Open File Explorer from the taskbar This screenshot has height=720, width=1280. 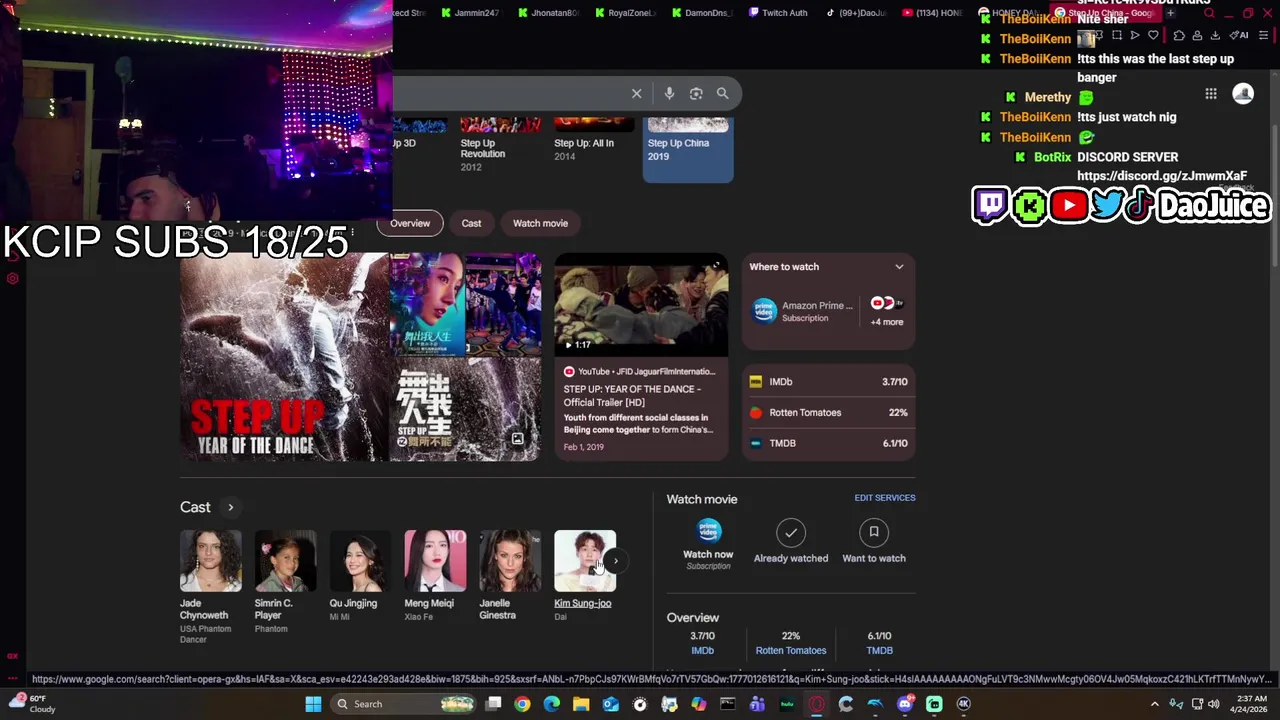[x=581, y=704]
